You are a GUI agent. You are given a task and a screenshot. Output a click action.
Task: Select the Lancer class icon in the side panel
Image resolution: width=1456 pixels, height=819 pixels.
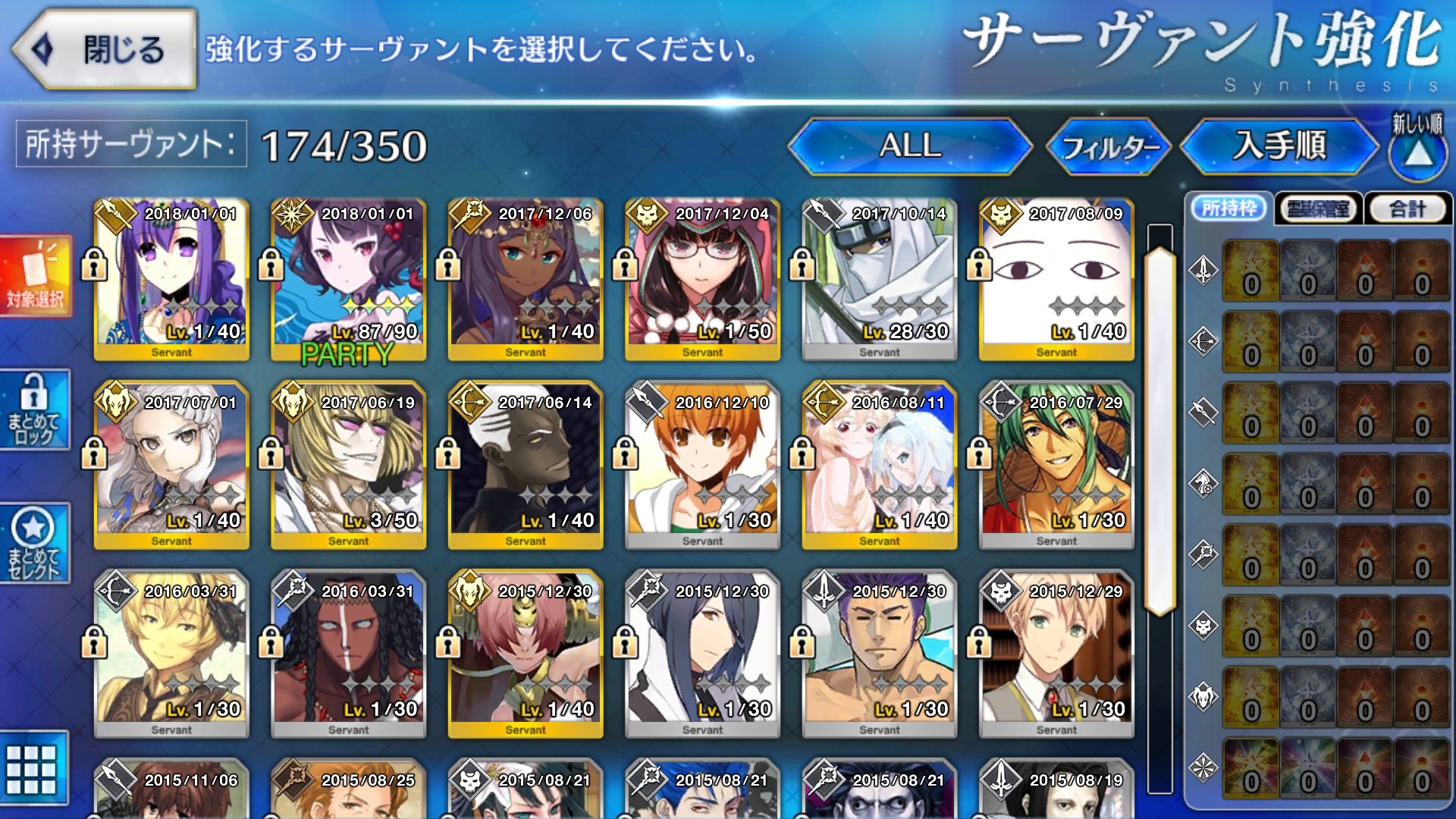[x=1203, y=412]
